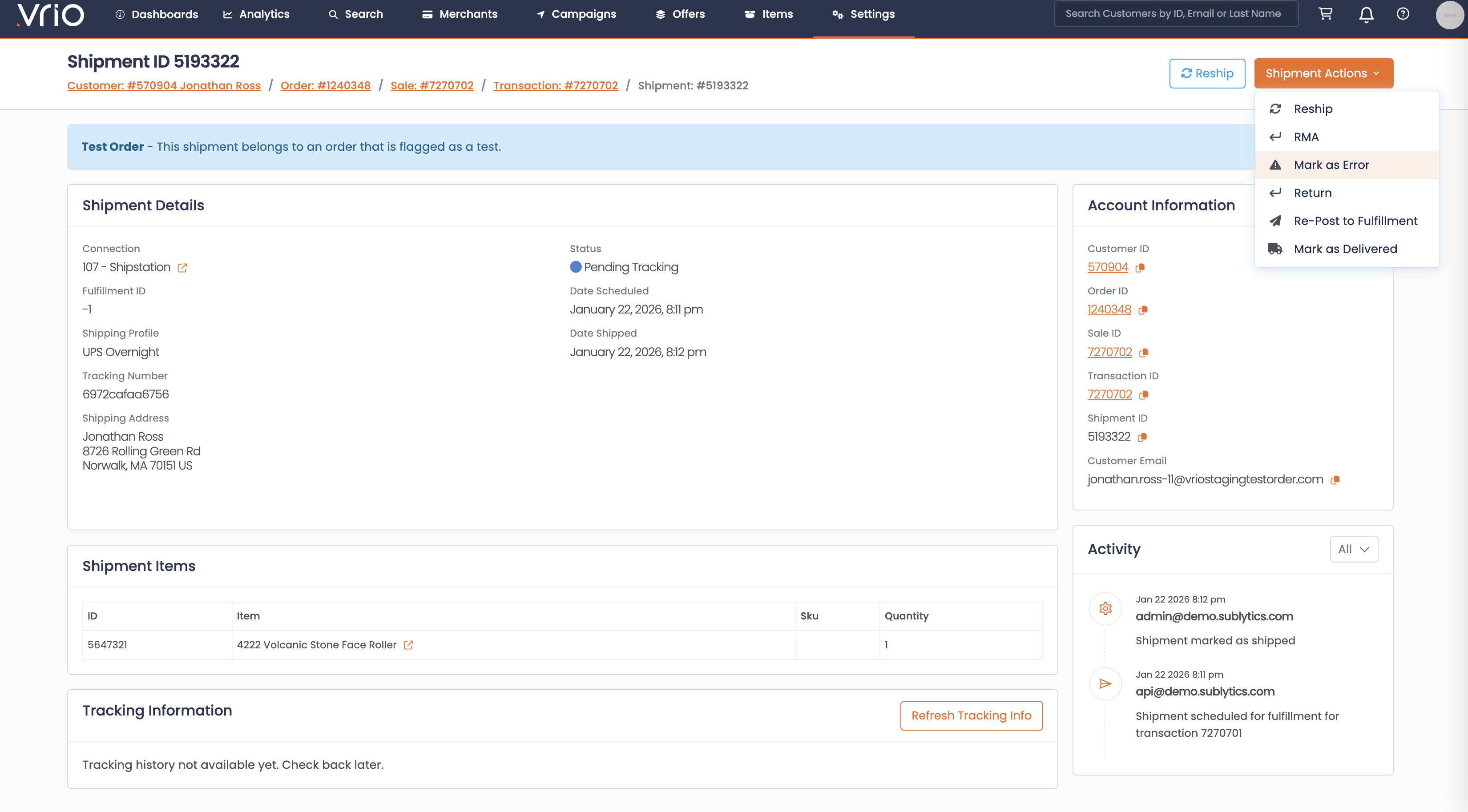Copy the Customer ID 570904
The image size is (1468, 812).
tap(1140, 268)
